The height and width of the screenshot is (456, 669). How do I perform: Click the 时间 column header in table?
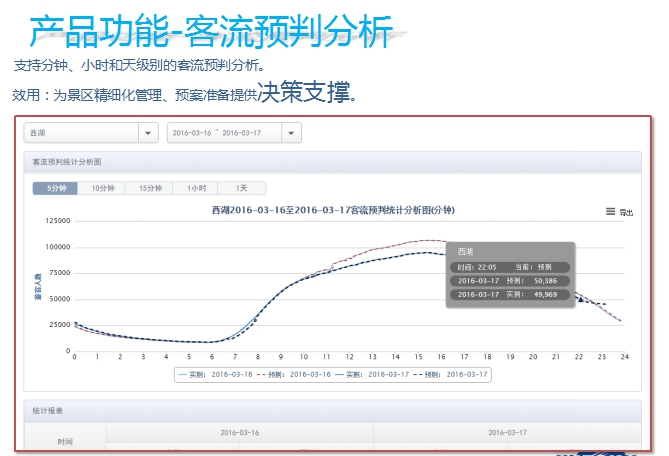pyautogui.click(x=65, y=441)
